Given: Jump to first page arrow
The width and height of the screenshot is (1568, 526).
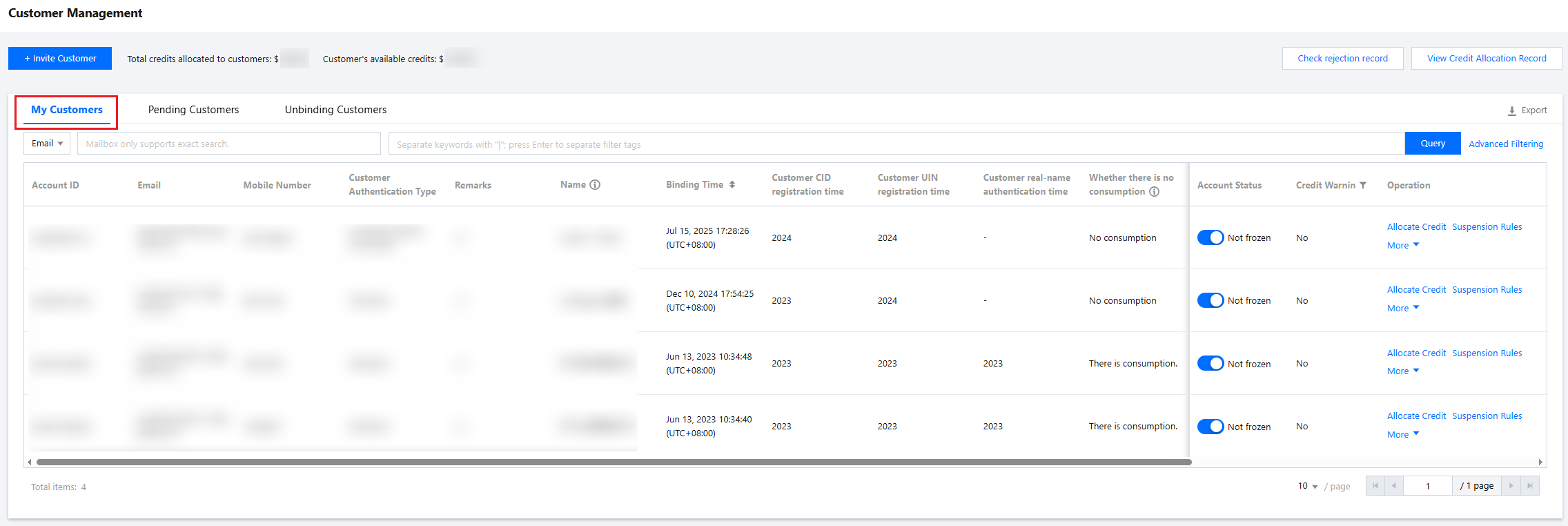Looking at the screenshot, I should click(1375, 486).
